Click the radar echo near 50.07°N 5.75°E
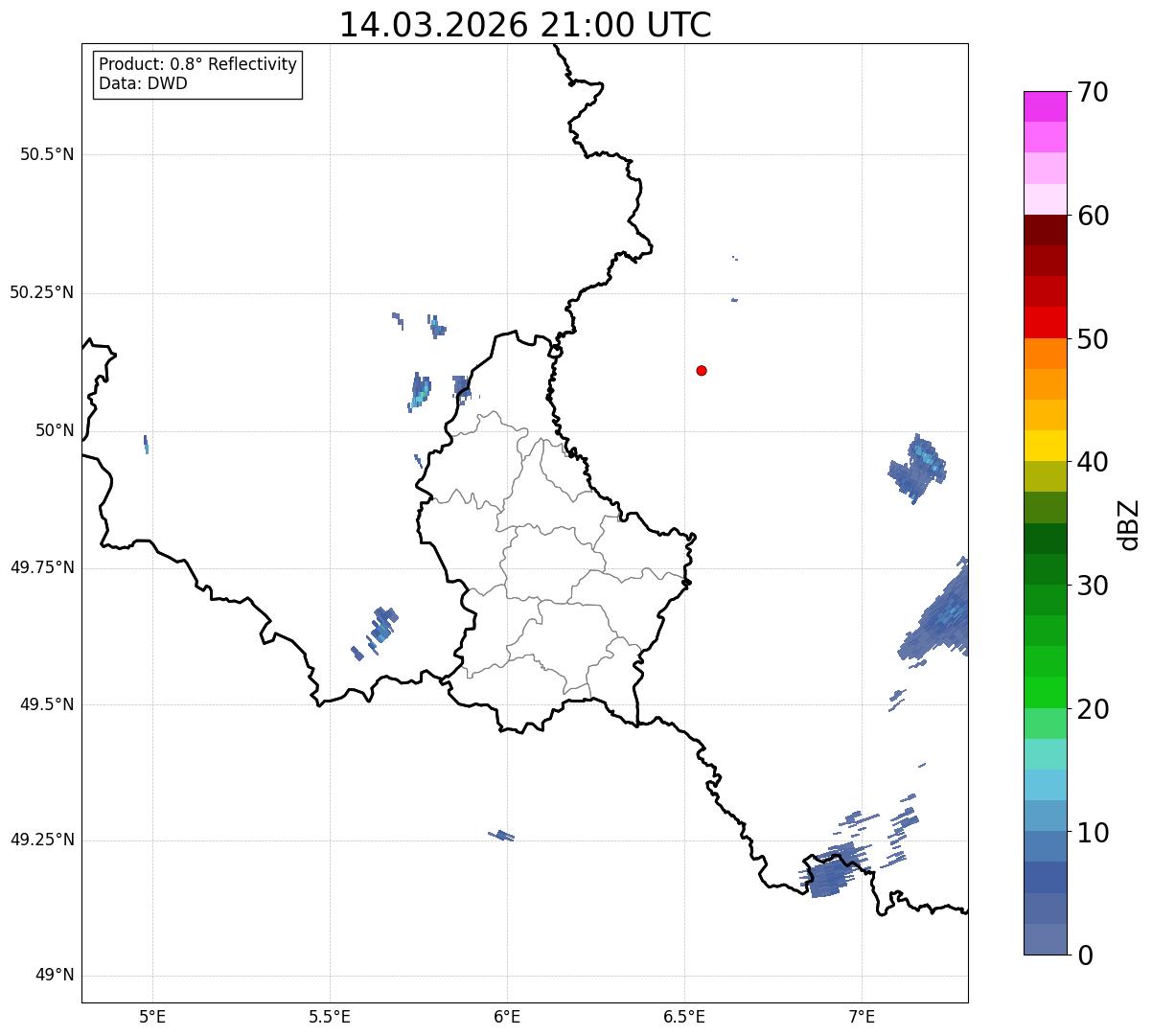This screenshot has height=1036, width=1152. [420, 391]
